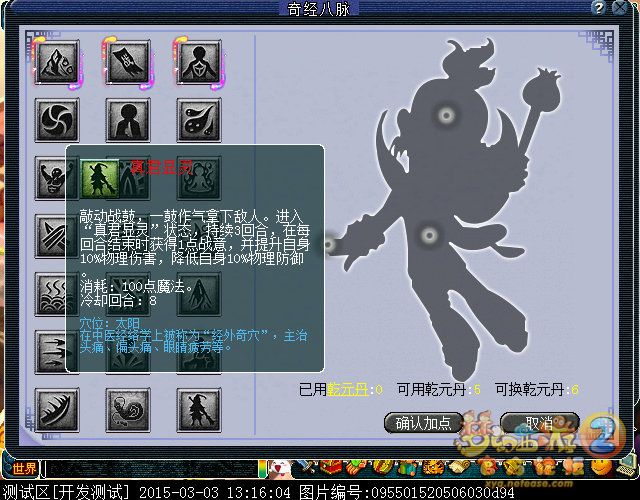Image resolution: width=640 pixels, height=500 pixels.
Task: Switch chat channel via 世界 button
Action: click(x=23, y=469)
